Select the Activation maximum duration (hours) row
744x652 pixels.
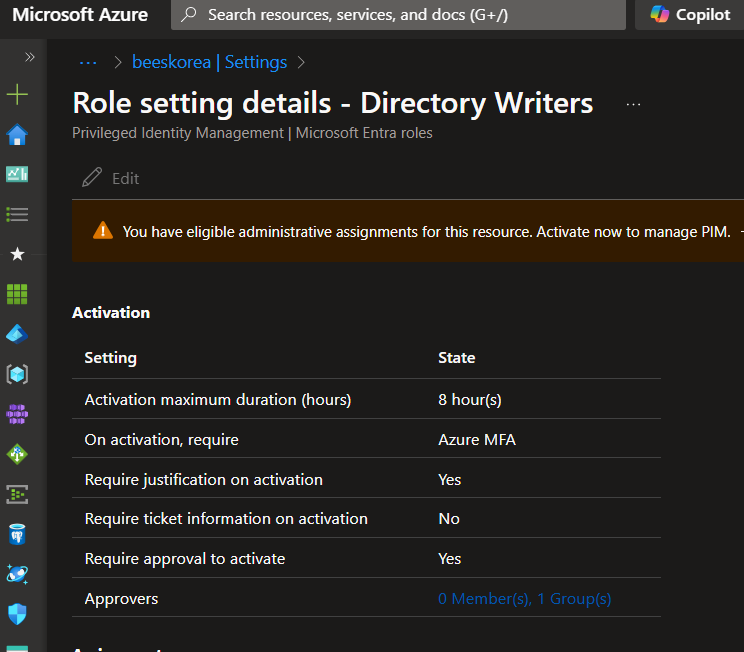(366, 399)
